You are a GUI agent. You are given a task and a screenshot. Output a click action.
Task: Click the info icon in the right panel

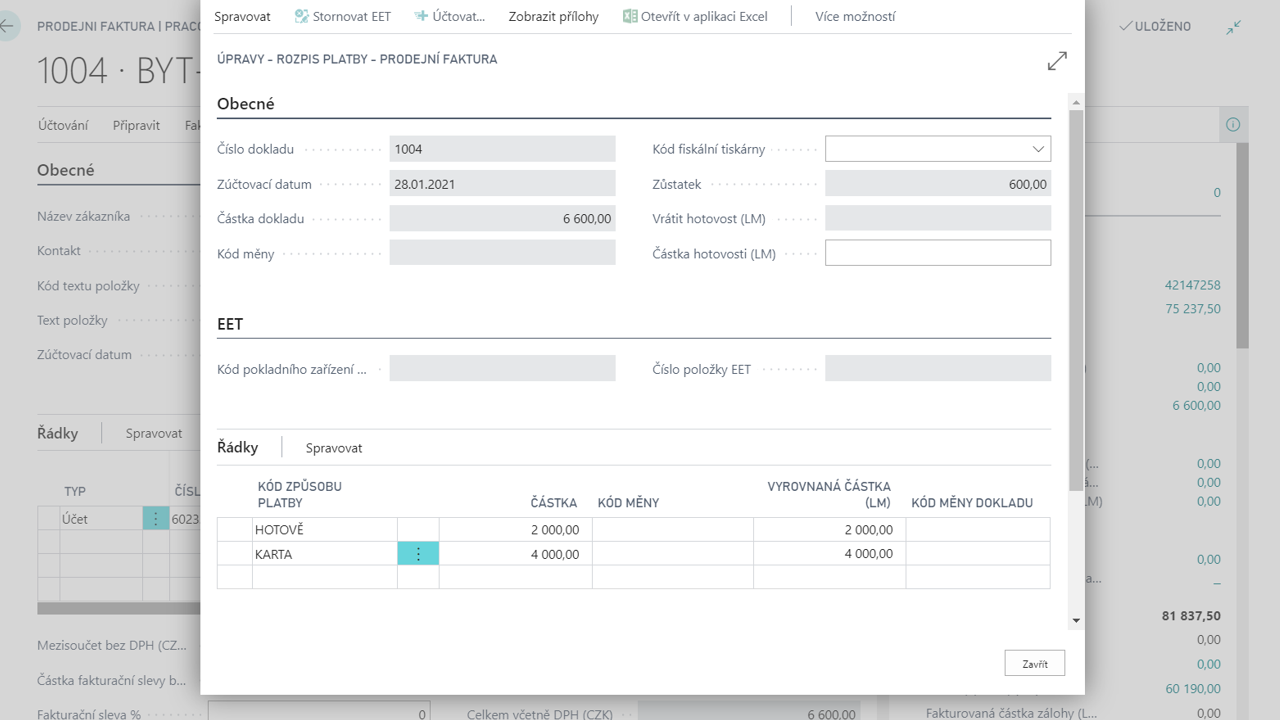coord(1232,125)
